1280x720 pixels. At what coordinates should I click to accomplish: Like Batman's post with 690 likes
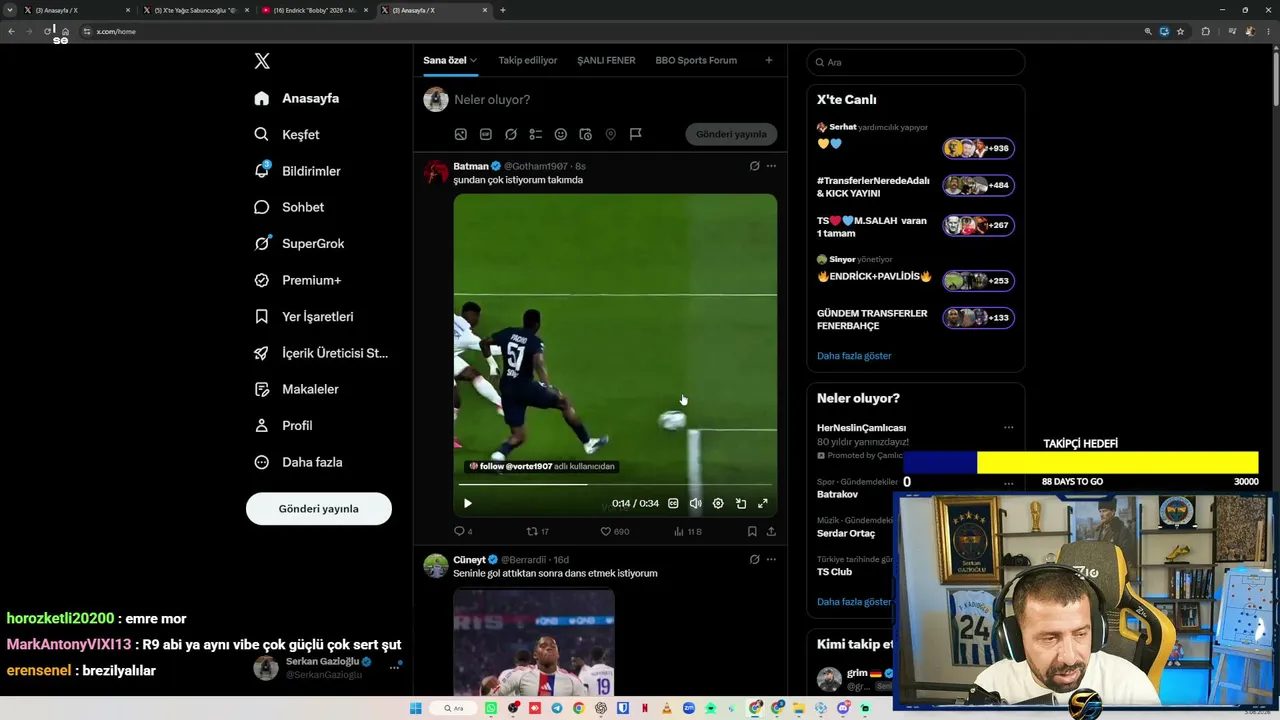(x=614, y=532)
